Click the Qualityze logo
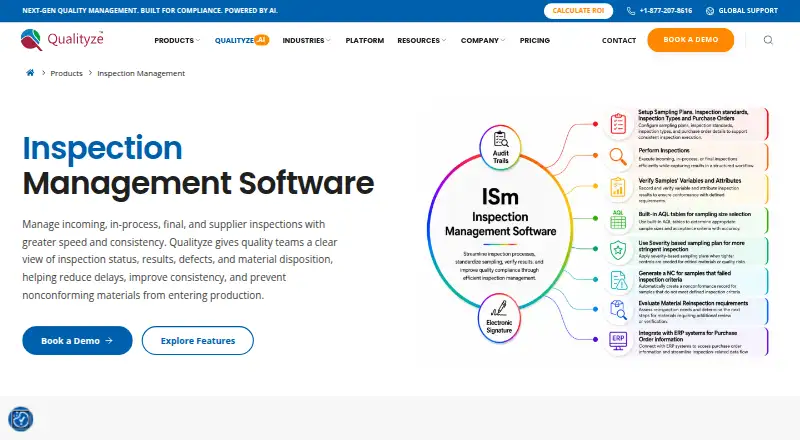Viewport: 800px width, 440px height. 62,40
